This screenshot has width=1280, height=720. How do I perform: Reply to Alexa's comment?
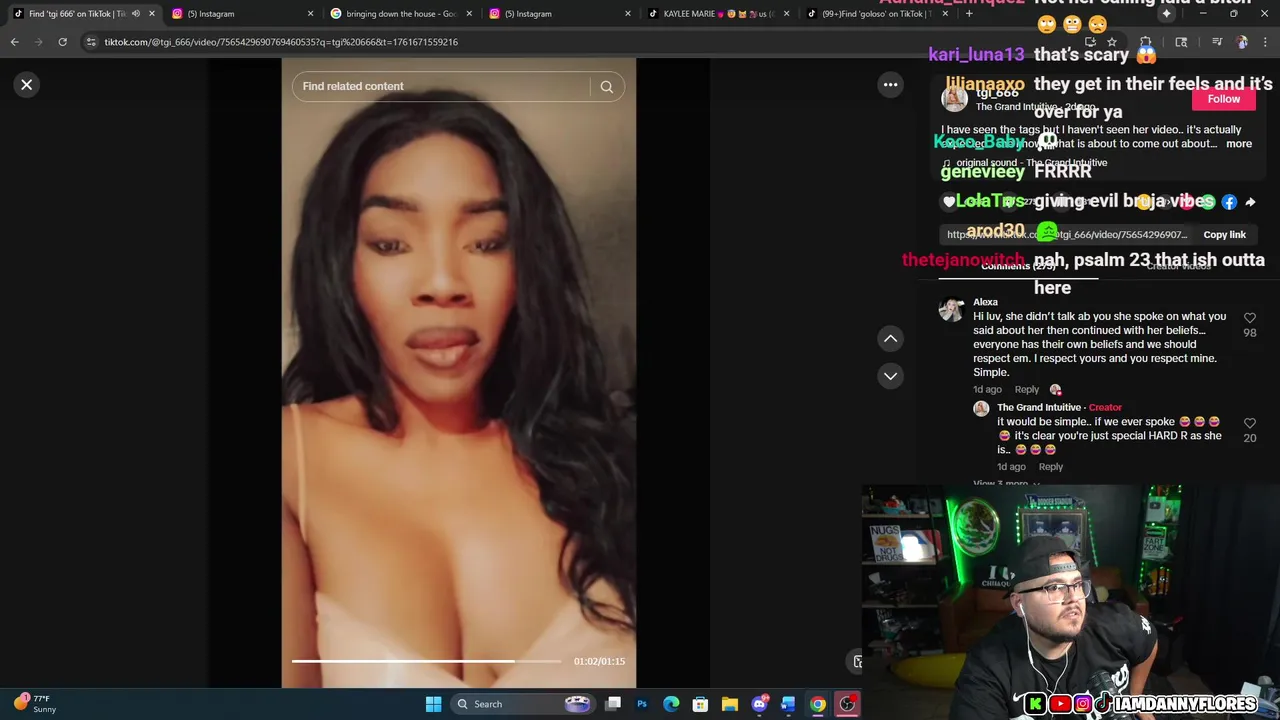pyautogui.click(x=1026, y=390)
